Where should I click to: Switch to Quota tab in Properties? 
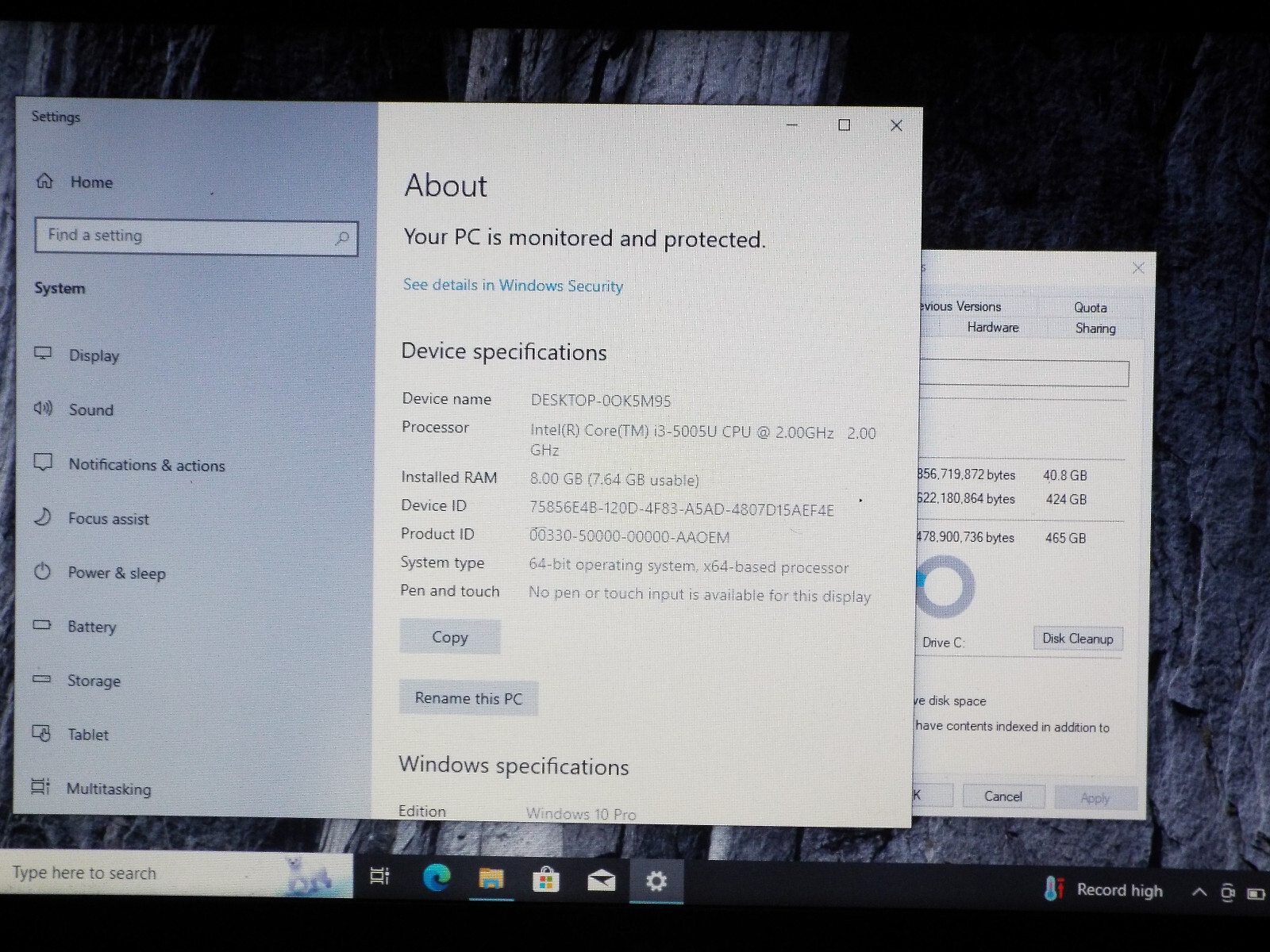click(x=1091, y=307)
